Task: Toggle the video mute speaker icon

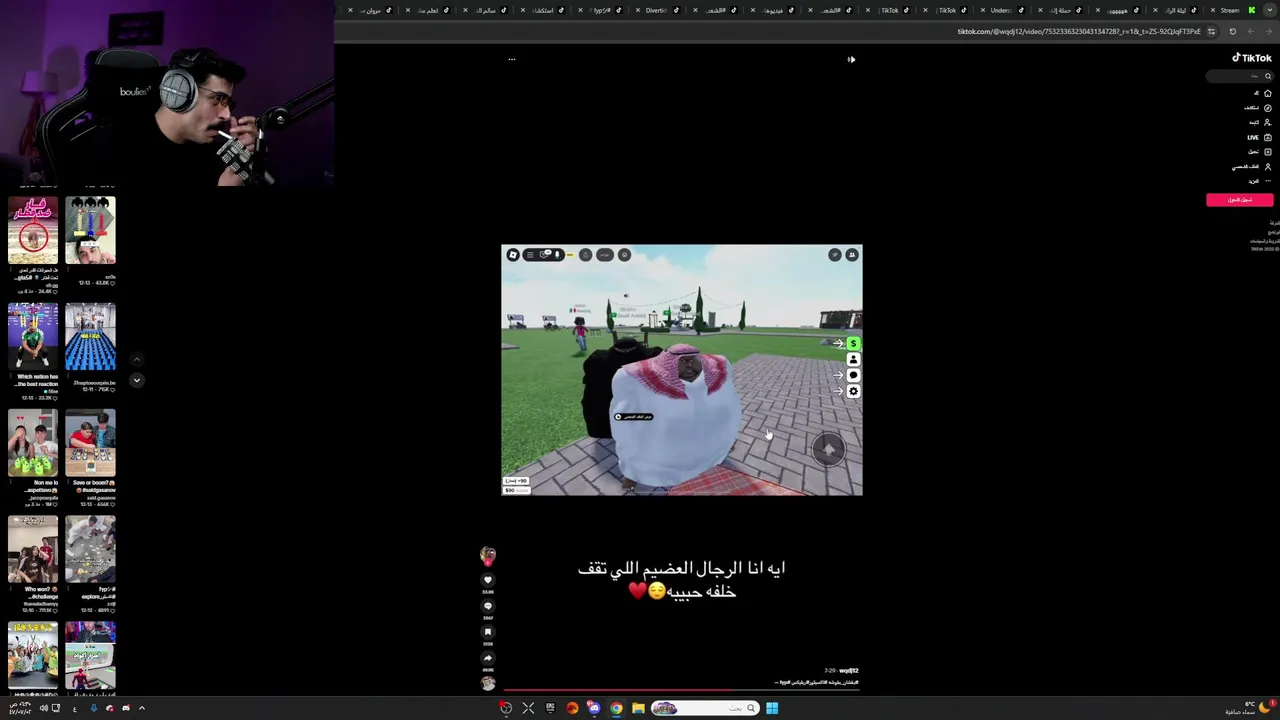Action: pos(851,59)
